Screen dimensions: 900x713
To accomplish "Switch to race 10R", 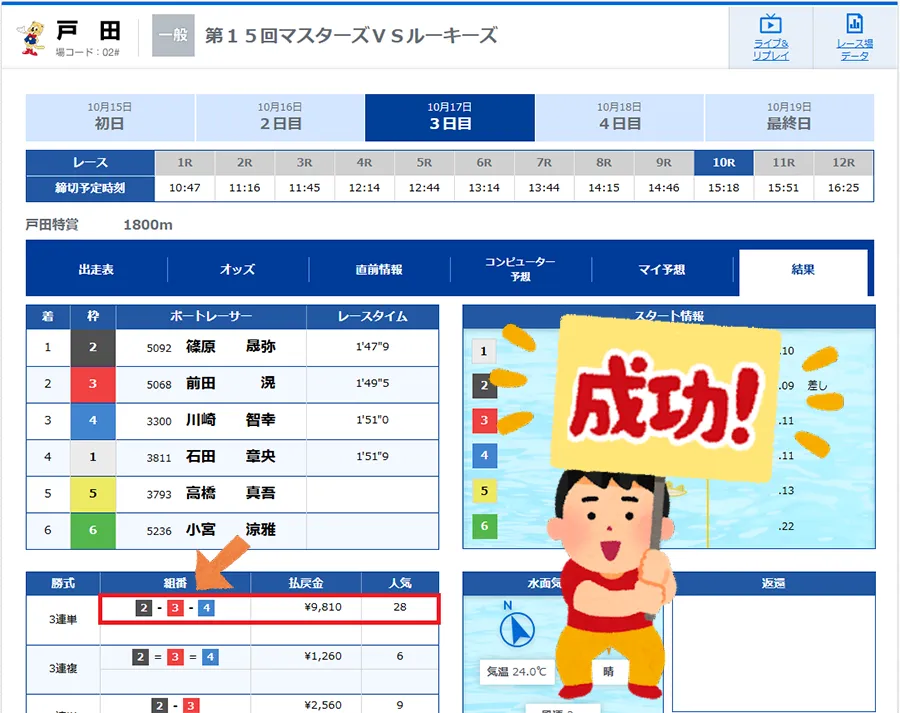I will [724, 163].
